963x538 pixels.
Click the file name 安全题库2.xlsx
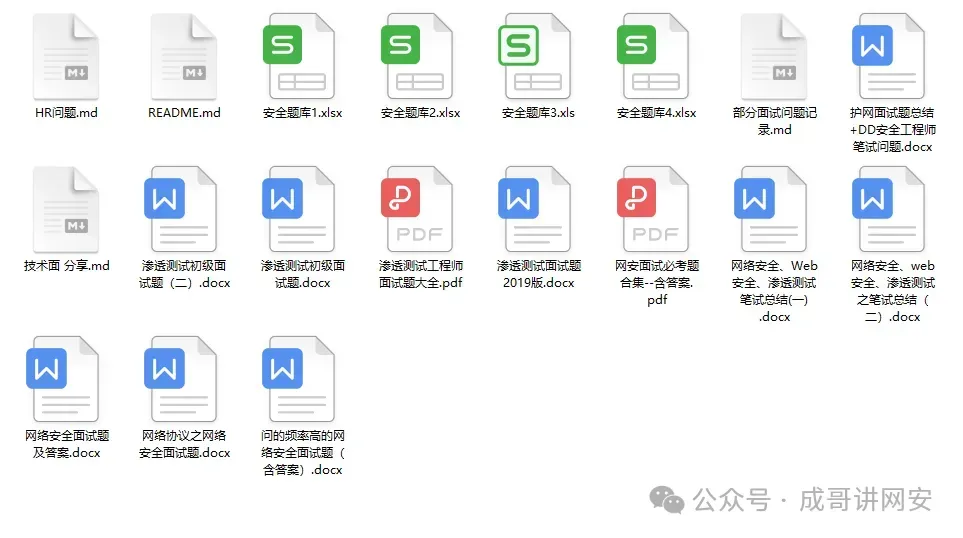point(420,113)
